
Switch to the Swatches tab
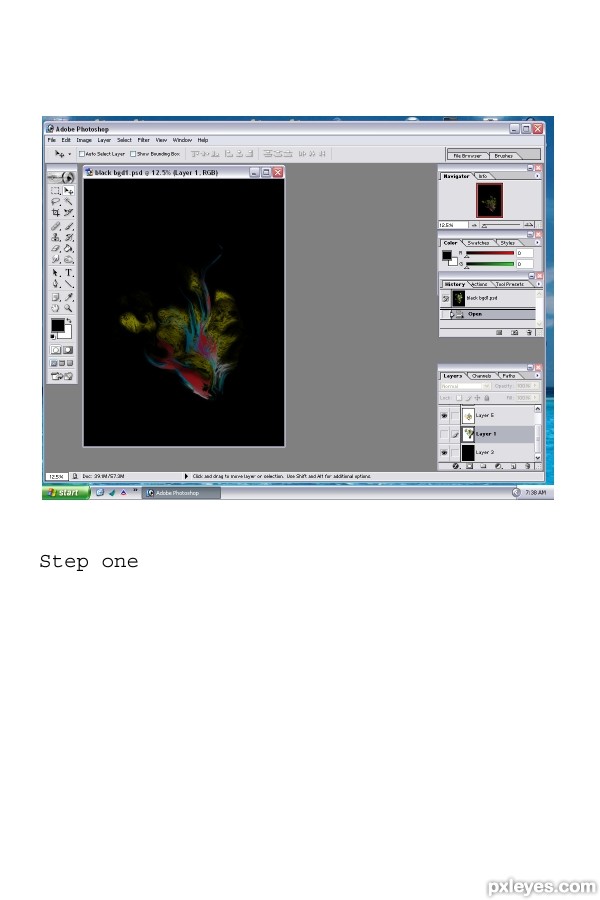478,243
